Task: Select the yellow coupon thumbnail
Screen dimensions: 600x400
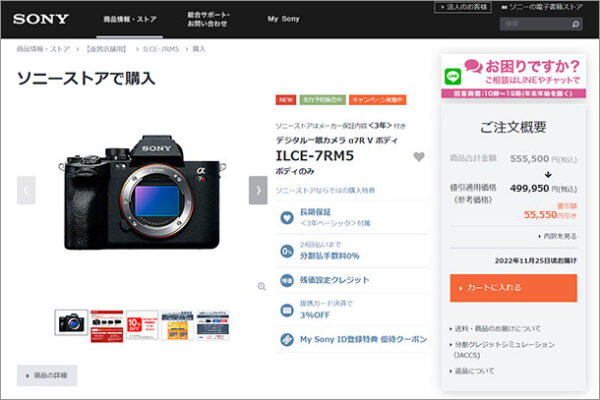Action: pos(177,325)
